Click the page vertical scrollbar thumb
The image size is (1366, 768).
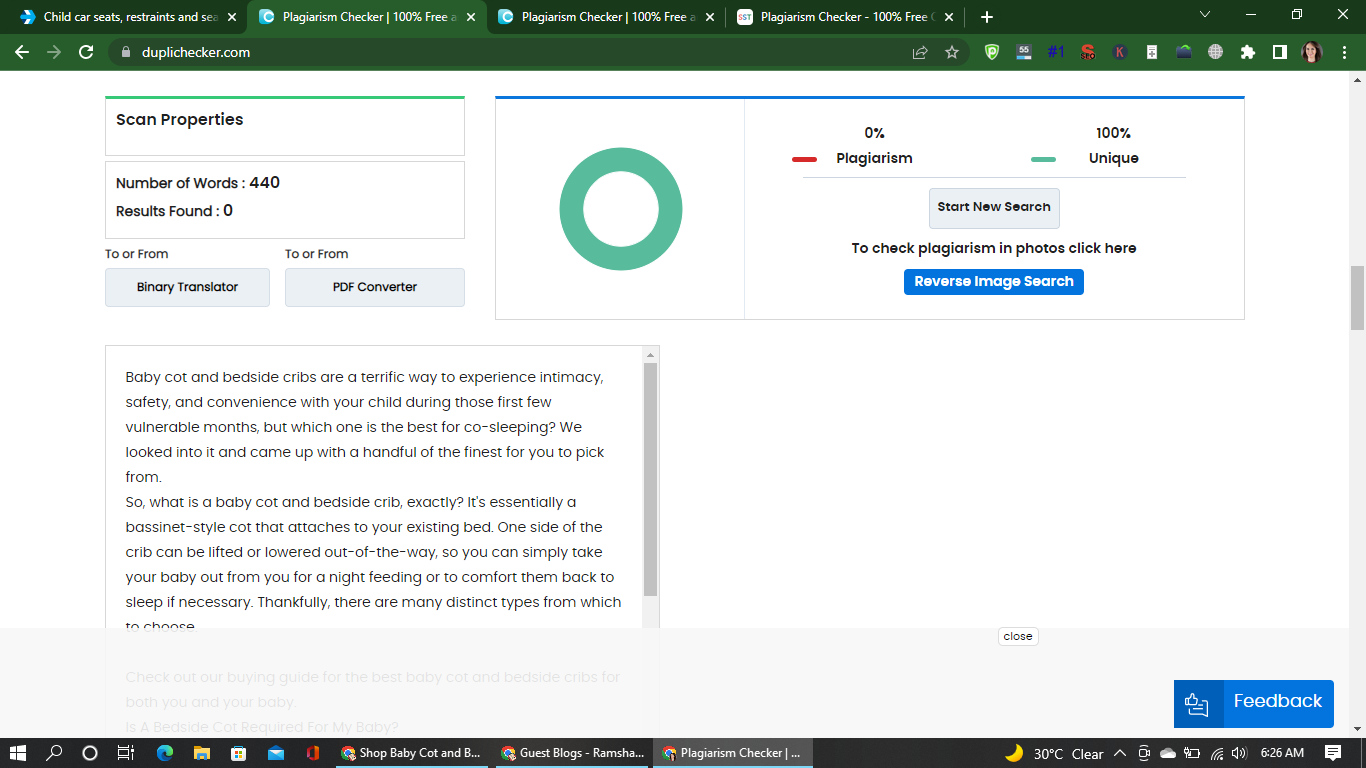1357,298
